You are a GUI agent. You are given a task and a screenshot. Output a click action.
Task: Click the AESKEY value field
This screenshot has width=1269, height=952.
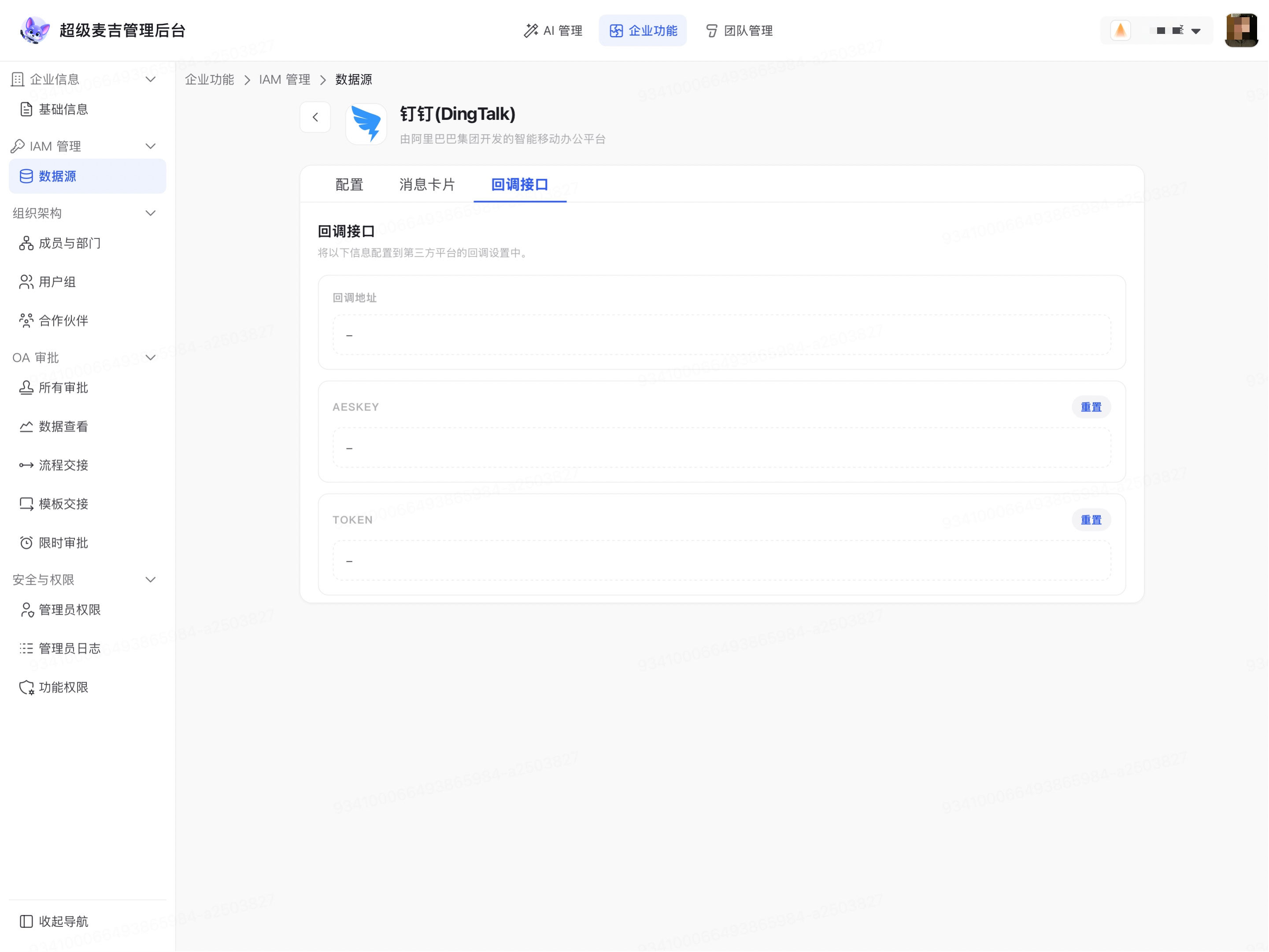(x=721, y=448)
